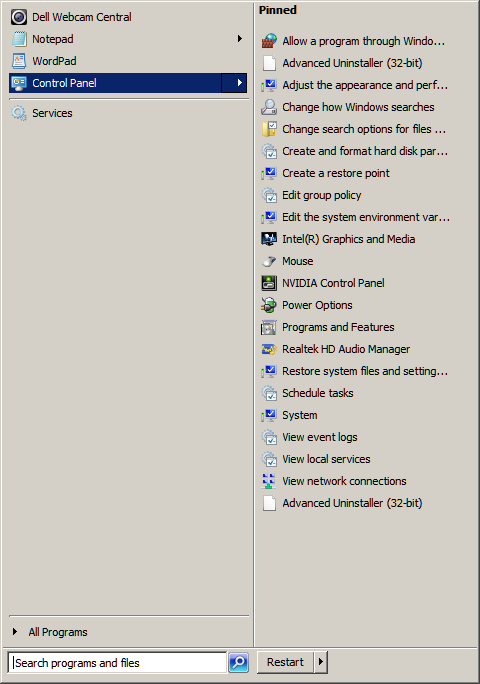Click the search magnifier button

[239, 663]
